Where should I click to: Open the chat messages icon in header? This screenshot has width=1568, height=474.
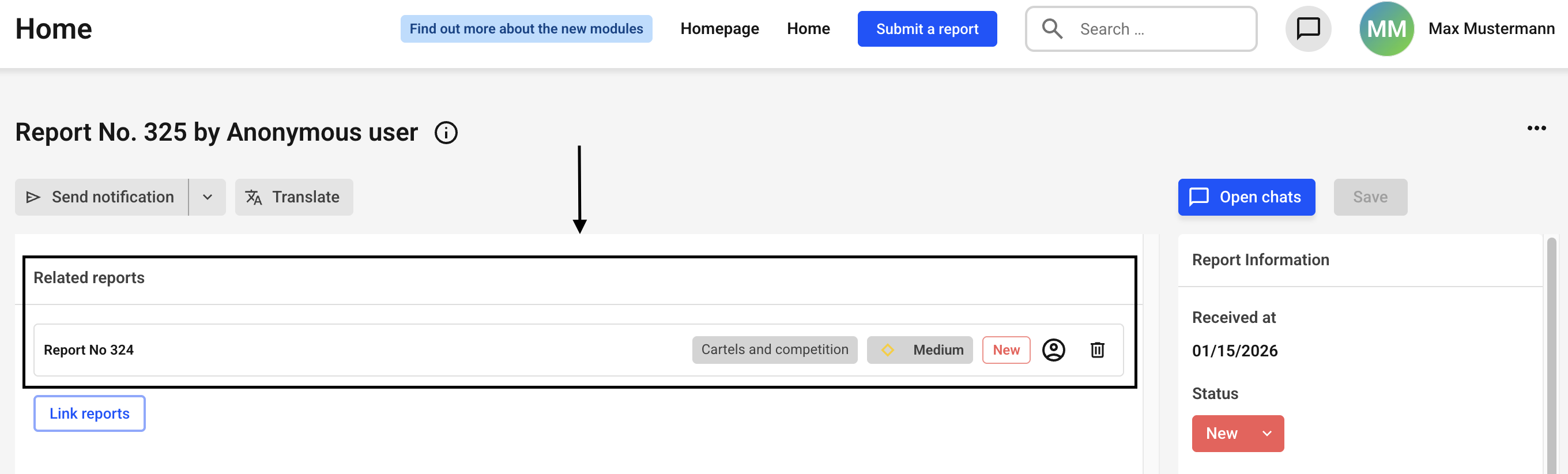click(1307, 29)
